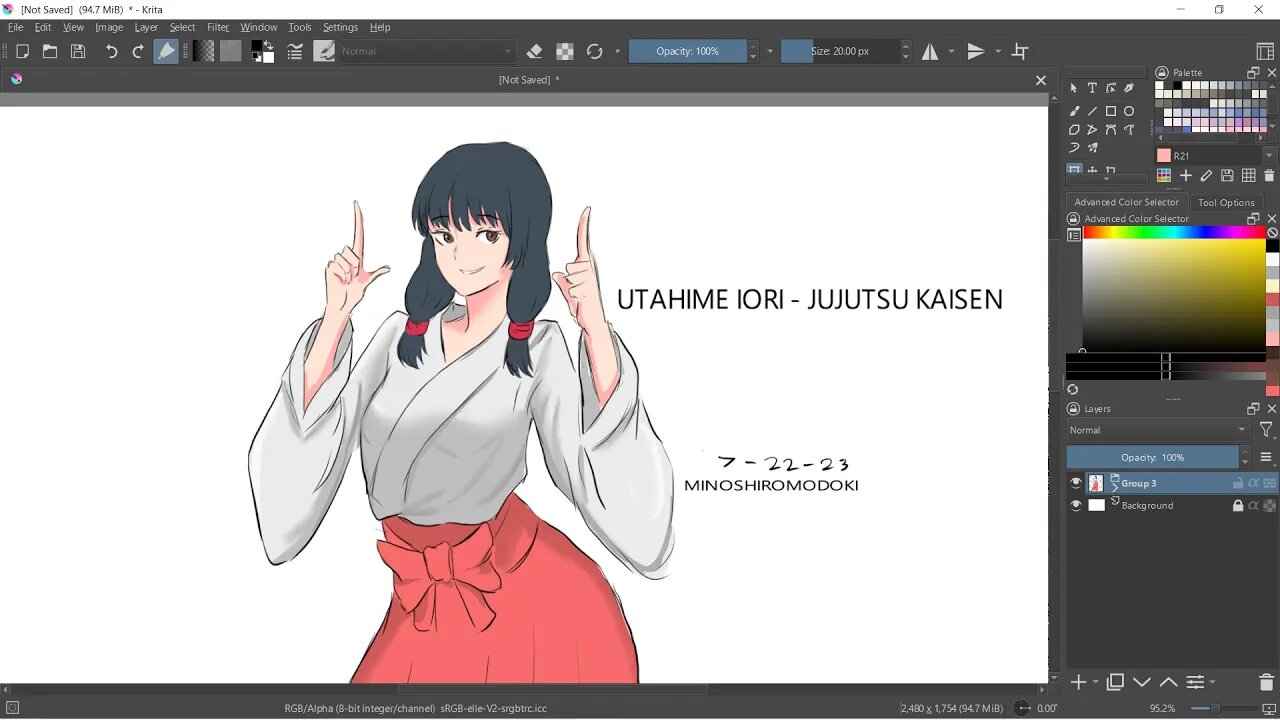Open the layers thumbnail size menu
Screen dimensions: 1280x720
[x=1266, y=457]
